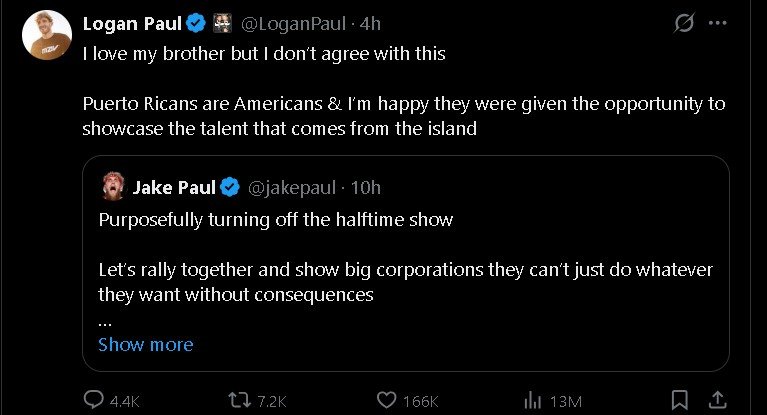Click the Jake Paul display name
The width and height of the screenshot is (767, 415).
[173, 187]
